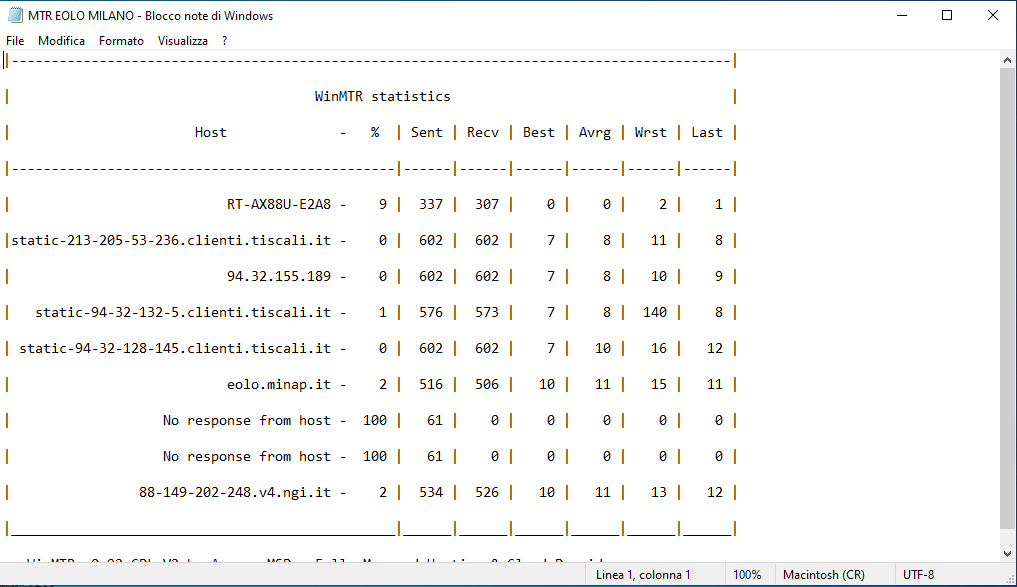Click the 100% zoom indicator in status bar

(x=747, y=575)
